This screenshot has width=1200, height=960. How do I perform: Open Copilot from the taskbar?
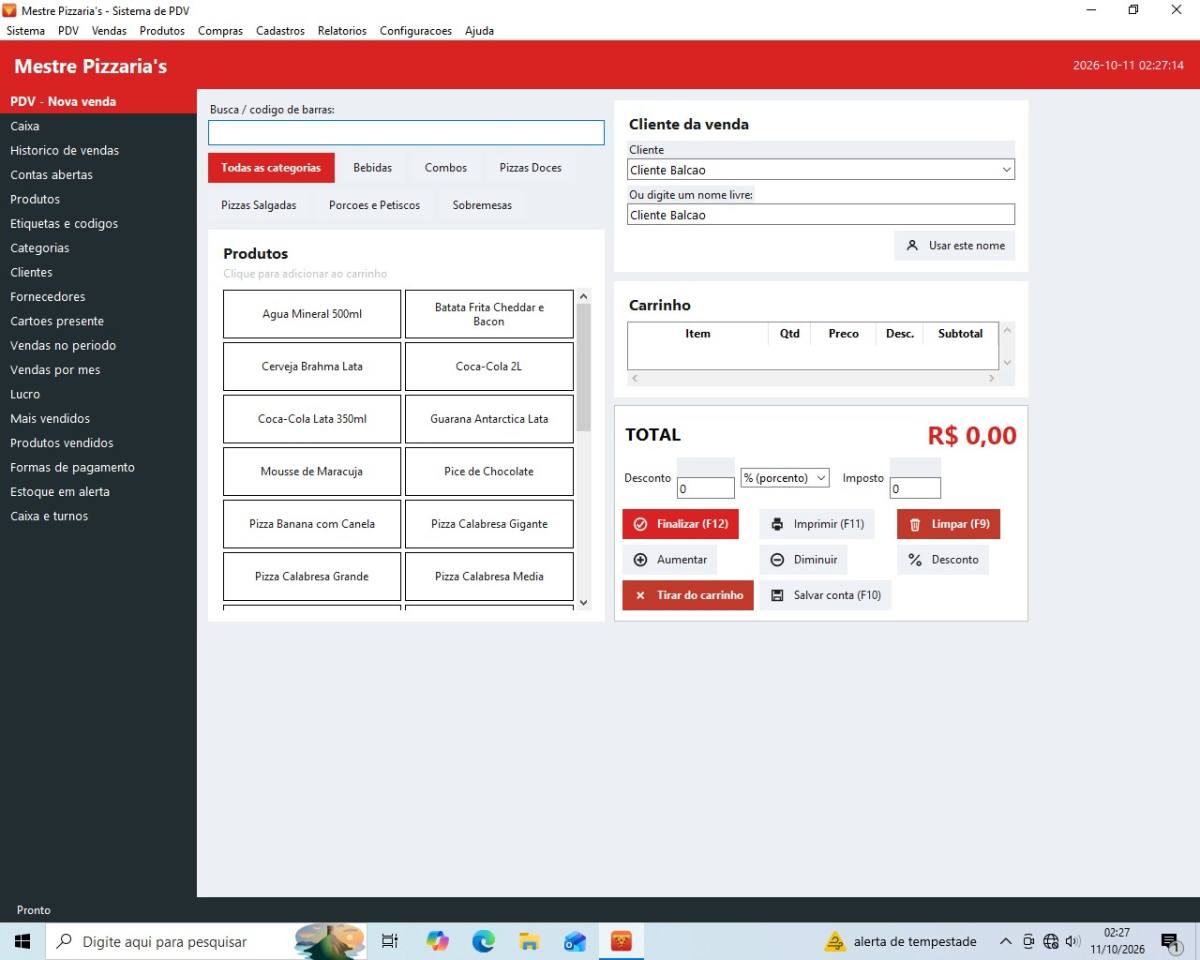pos(437,941)
